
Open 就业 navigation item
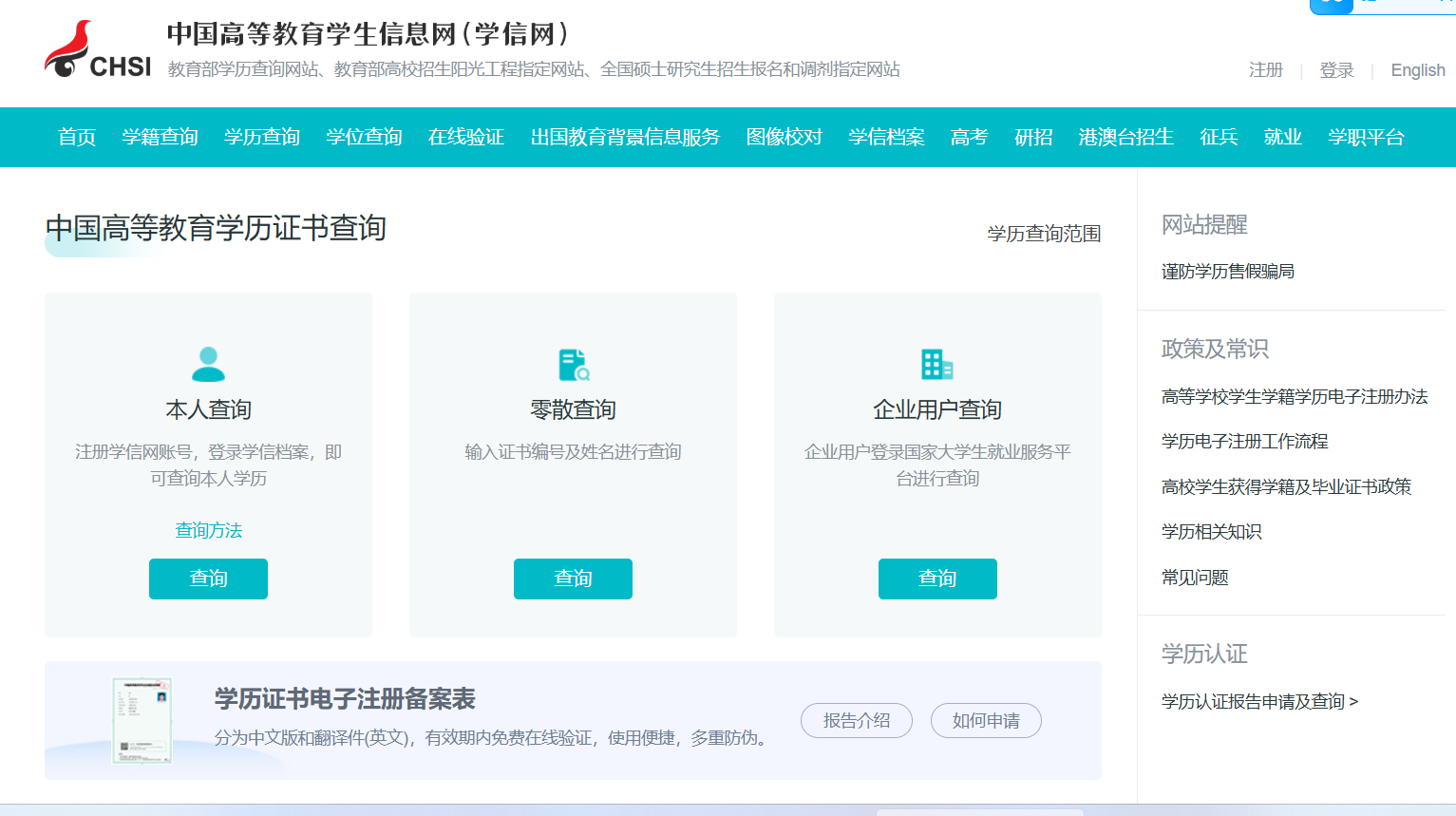coord(1282,137)
